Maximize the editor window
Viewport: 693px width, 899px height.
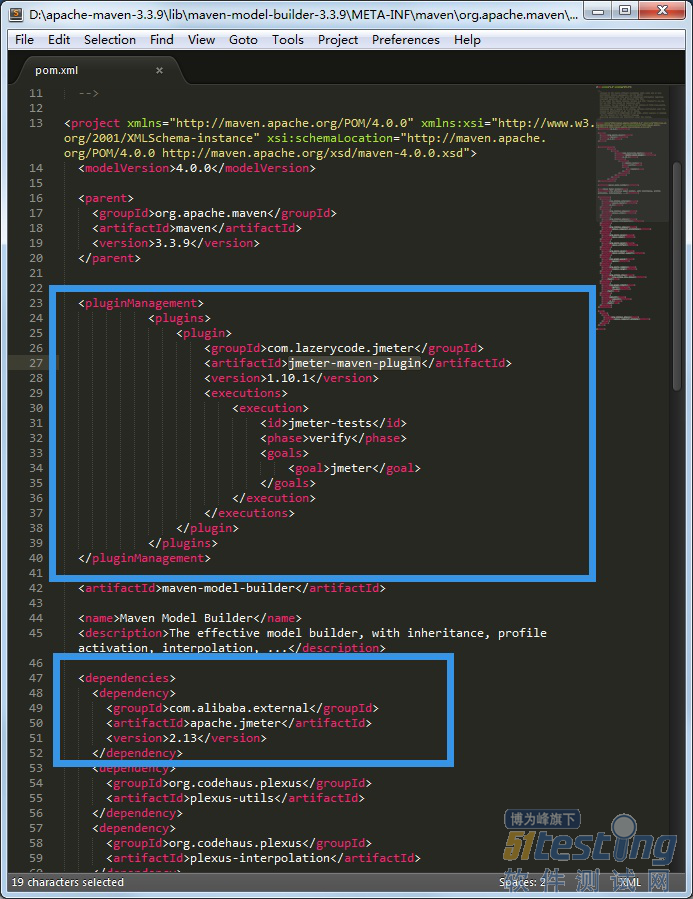coord(625,11)
